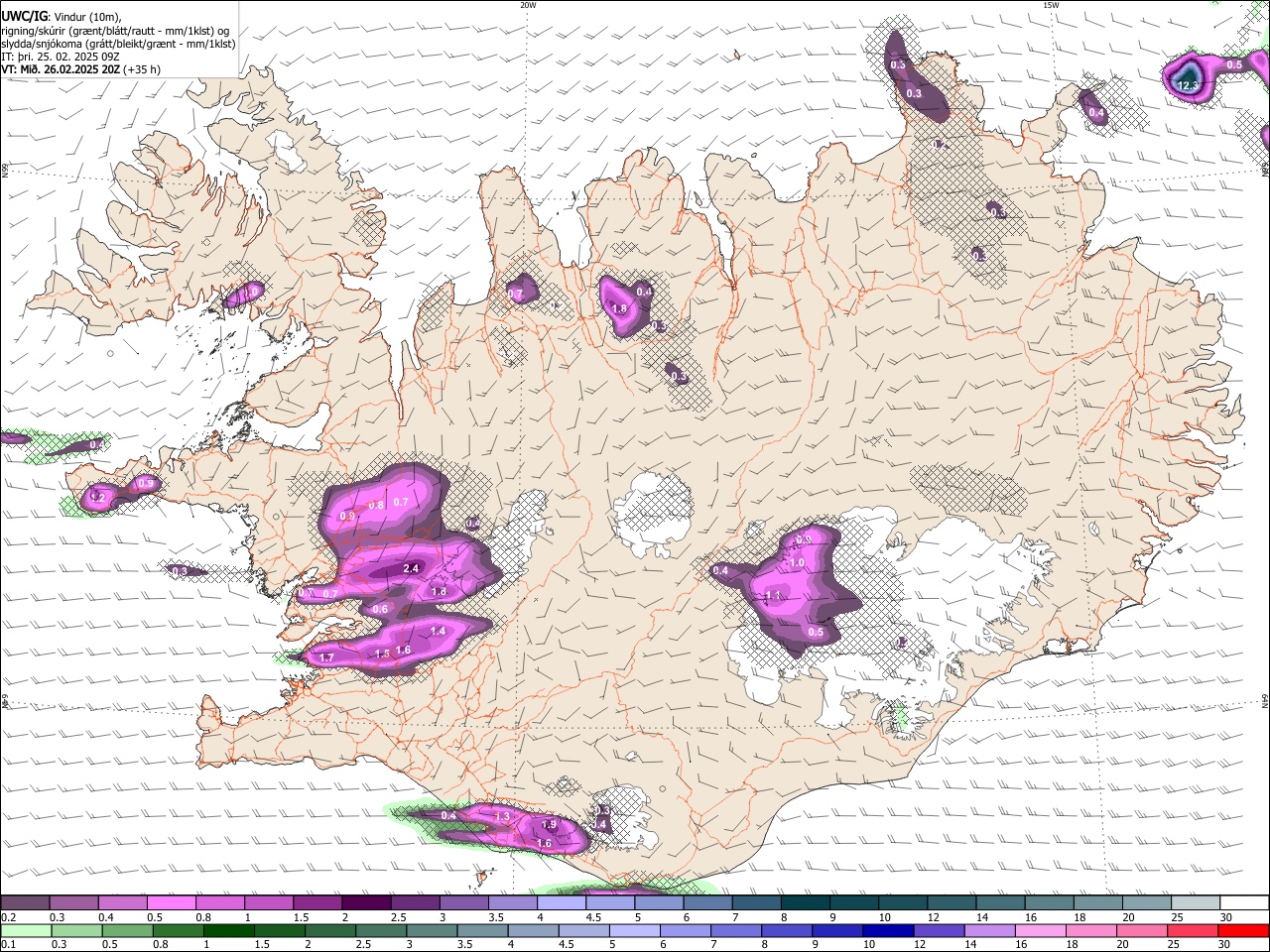
Task: Click the 1.1 snowfall value on the map
Action: click(774, 595)
